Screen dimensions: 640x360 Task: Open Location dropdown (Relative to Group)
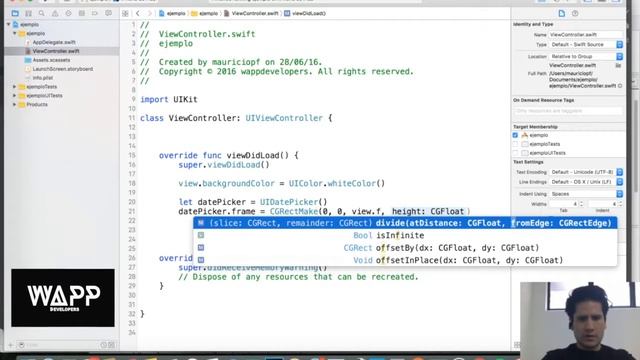[586, 56]
